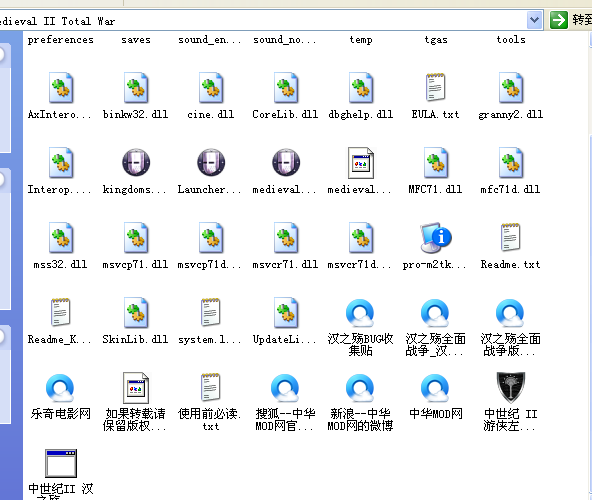Click the msvcp71.dll file icon

tap(136, 238)
